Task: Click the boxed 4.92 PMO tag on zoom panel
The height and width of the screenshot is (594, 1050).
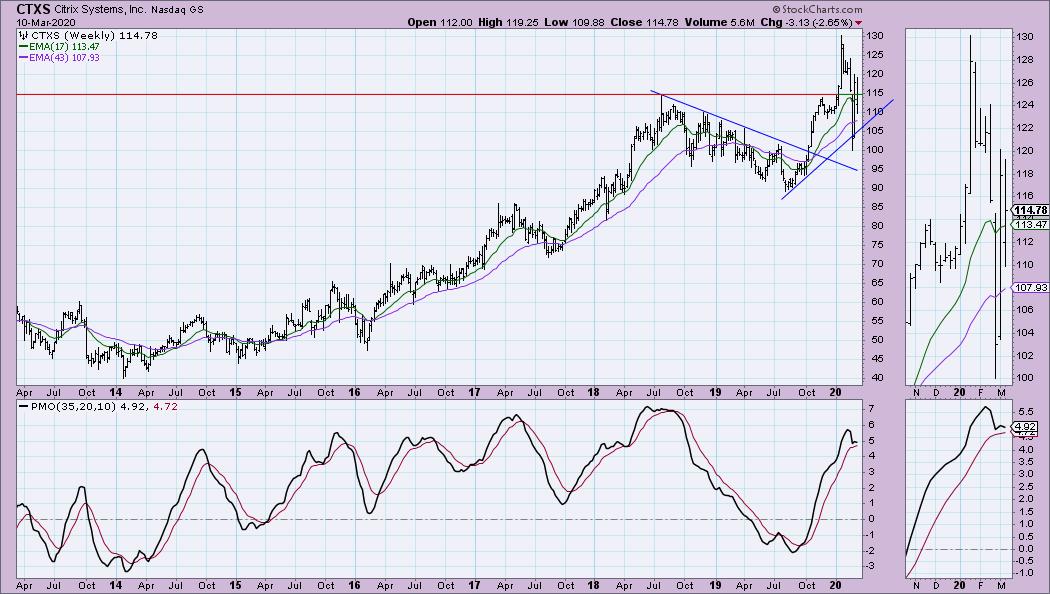Action: click(x=1026, y=427)
